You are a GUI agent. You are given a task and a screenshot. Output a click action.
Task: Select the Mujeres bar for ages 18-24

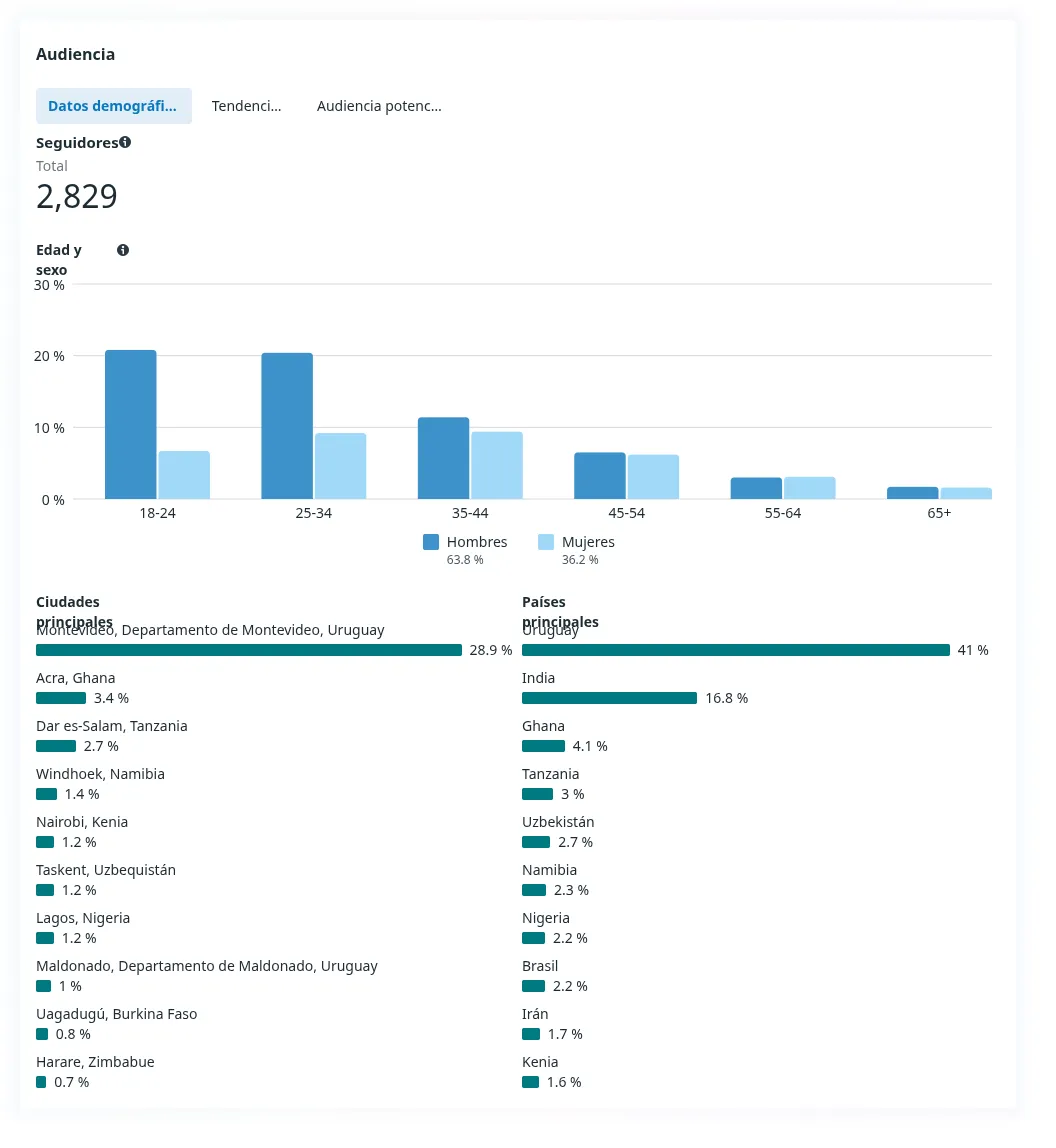184,475
